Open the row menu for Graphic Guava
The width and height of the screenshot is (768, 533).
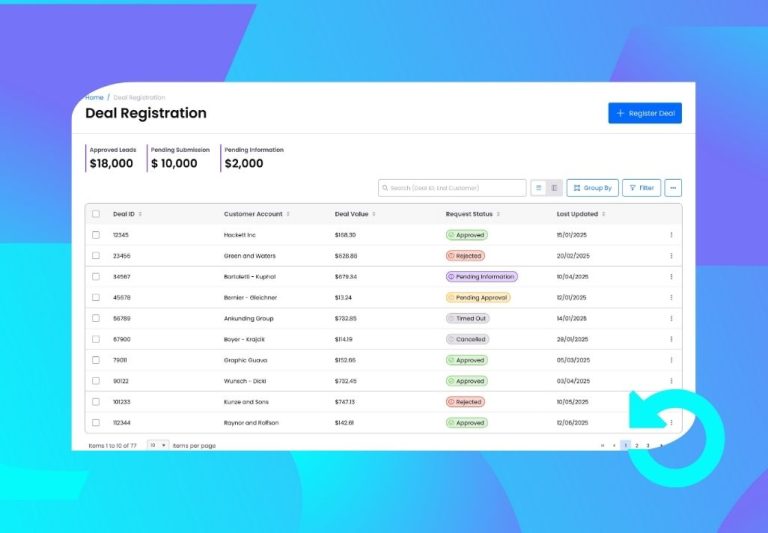point(671,360)
